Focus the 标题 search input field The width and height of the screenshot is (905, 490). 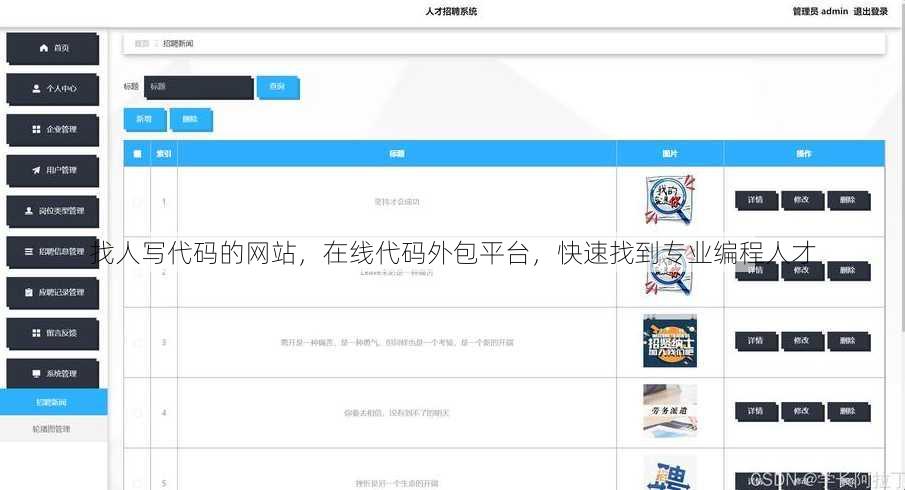tap(199, 87)
